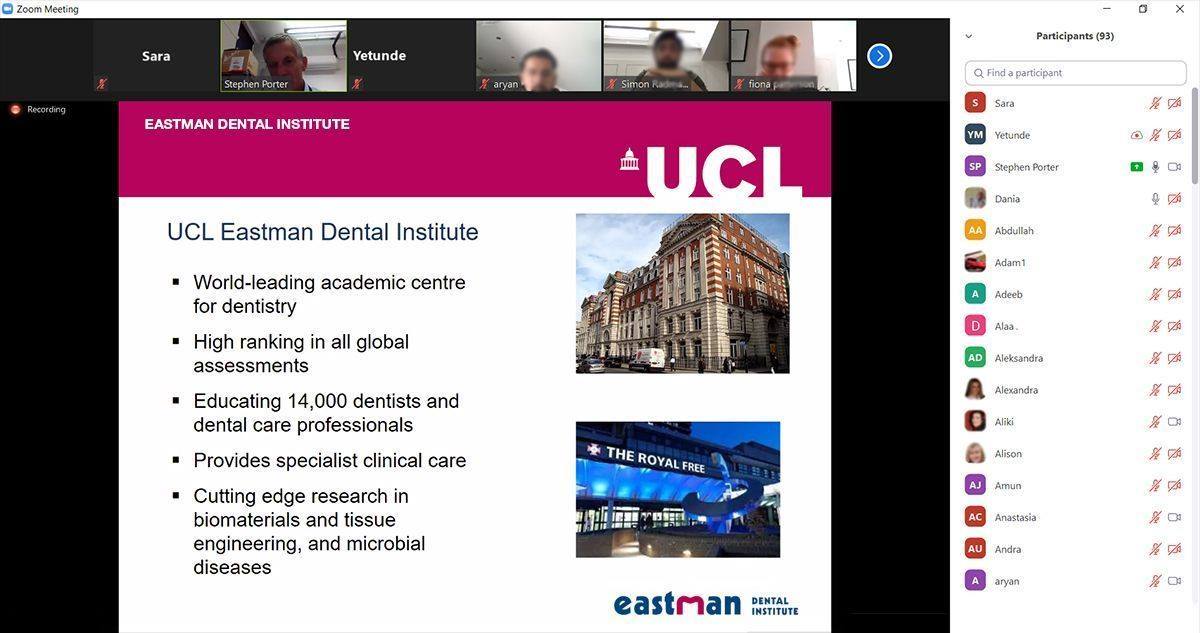The width and height of the screenshot is (1200, 633).
Task: Restore down the Zoom Meeting window
Action: point(1143,9)
